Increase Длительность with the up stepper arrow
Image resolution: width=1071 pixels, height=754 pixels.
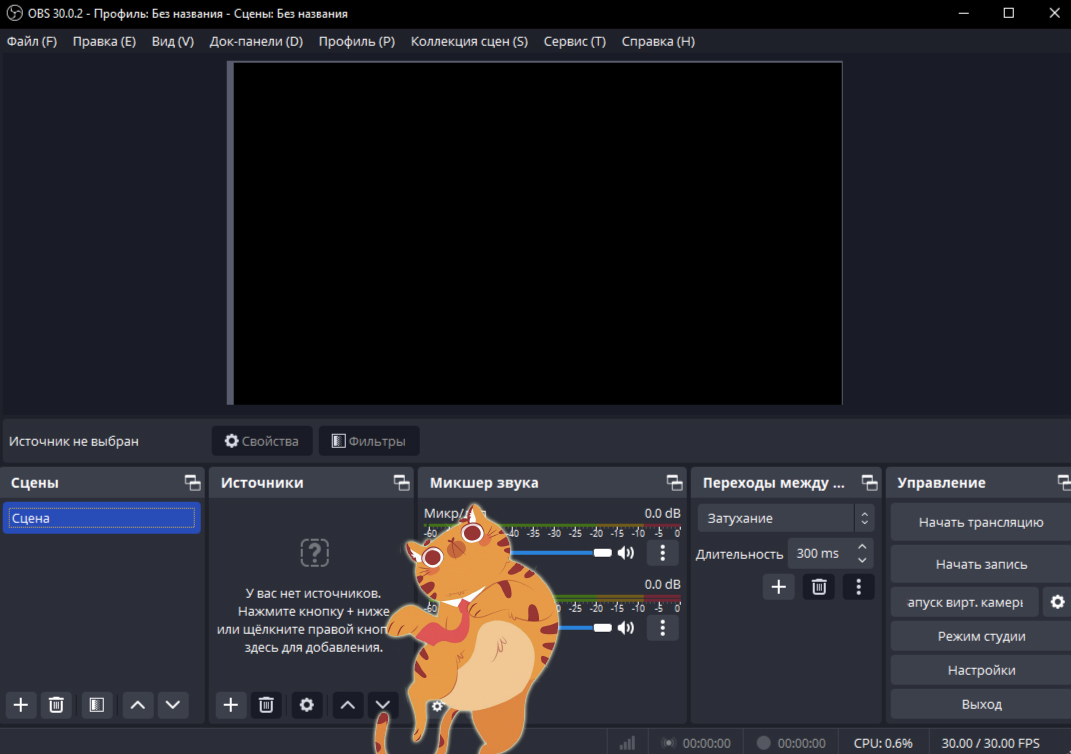[x=863, y=546]
